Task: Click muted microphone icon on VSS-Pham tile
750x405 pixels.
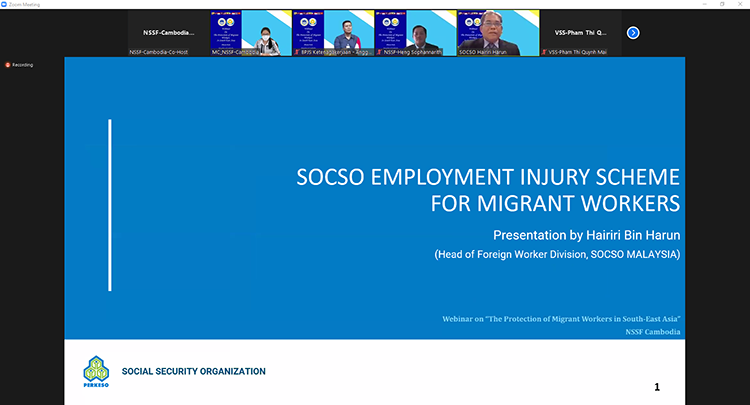Action: click(544, 52)
